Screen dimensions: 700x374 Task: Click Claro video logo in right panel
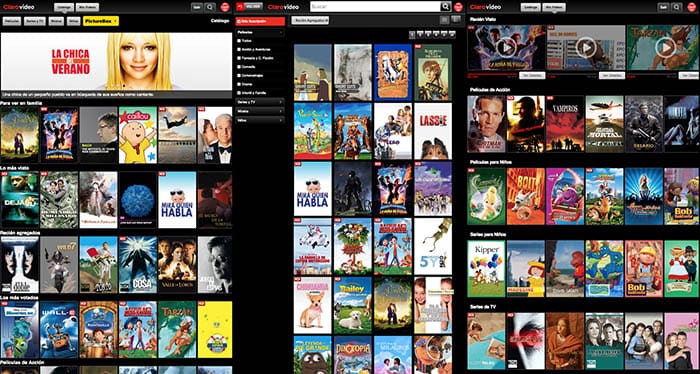[485, 7]
